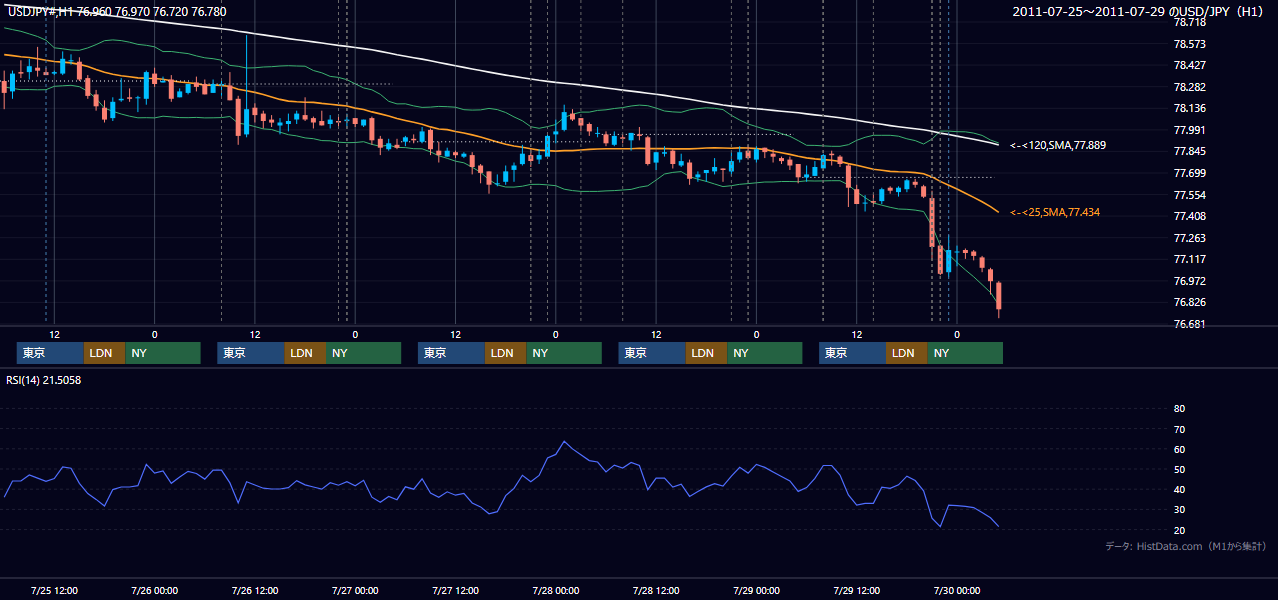The image size is (1278, 600).
Task: Click the 2011-07-25〜2011-07-29 USD/JPY header
Action: [x=1140, y=12]
